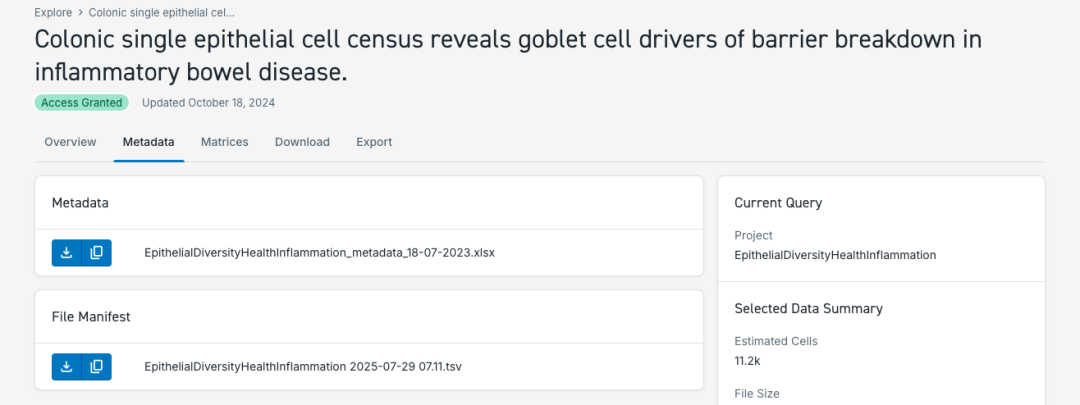The height and width of the screenshot is (405, 1080).
Task: Copy the metadata xlsx file link
Action: click(x=97, y=253)
